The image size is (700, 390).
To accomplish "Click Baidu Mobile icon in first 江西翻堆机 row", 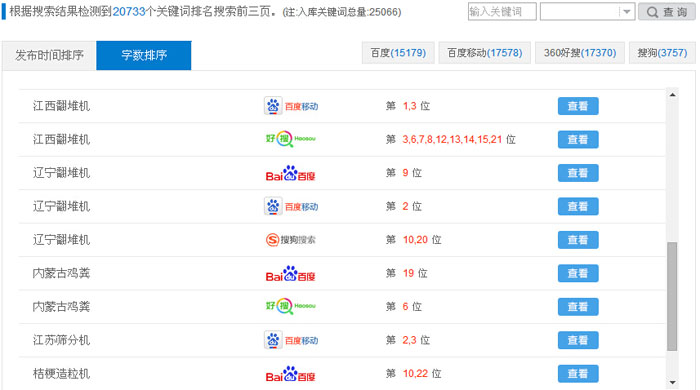I will (x=291, y=106).
